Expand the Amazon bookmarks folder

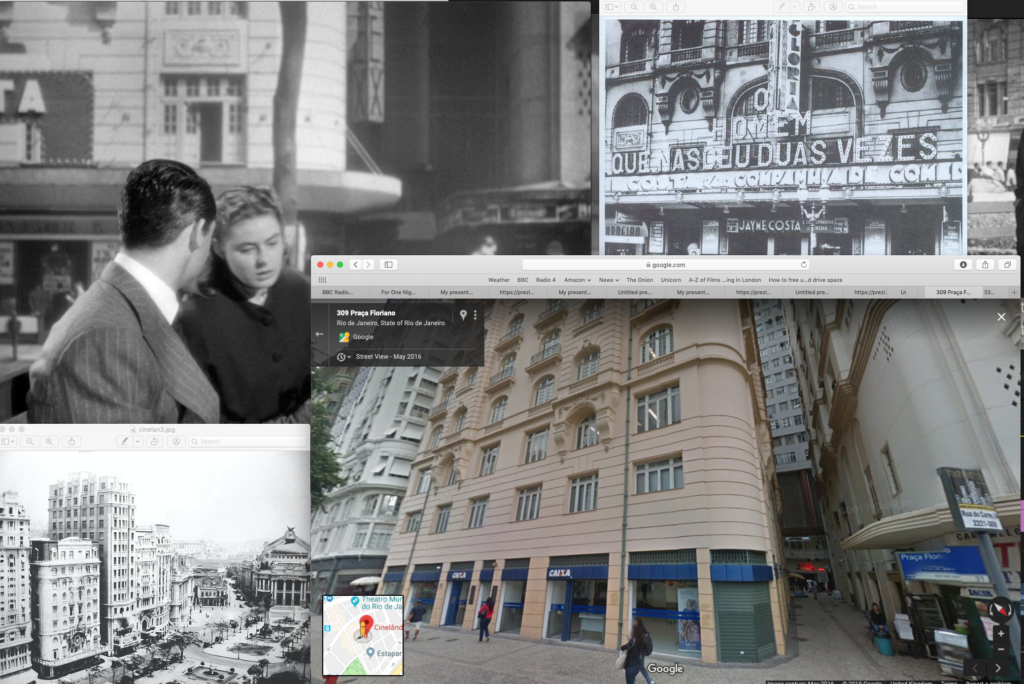[x=577, y=280]
